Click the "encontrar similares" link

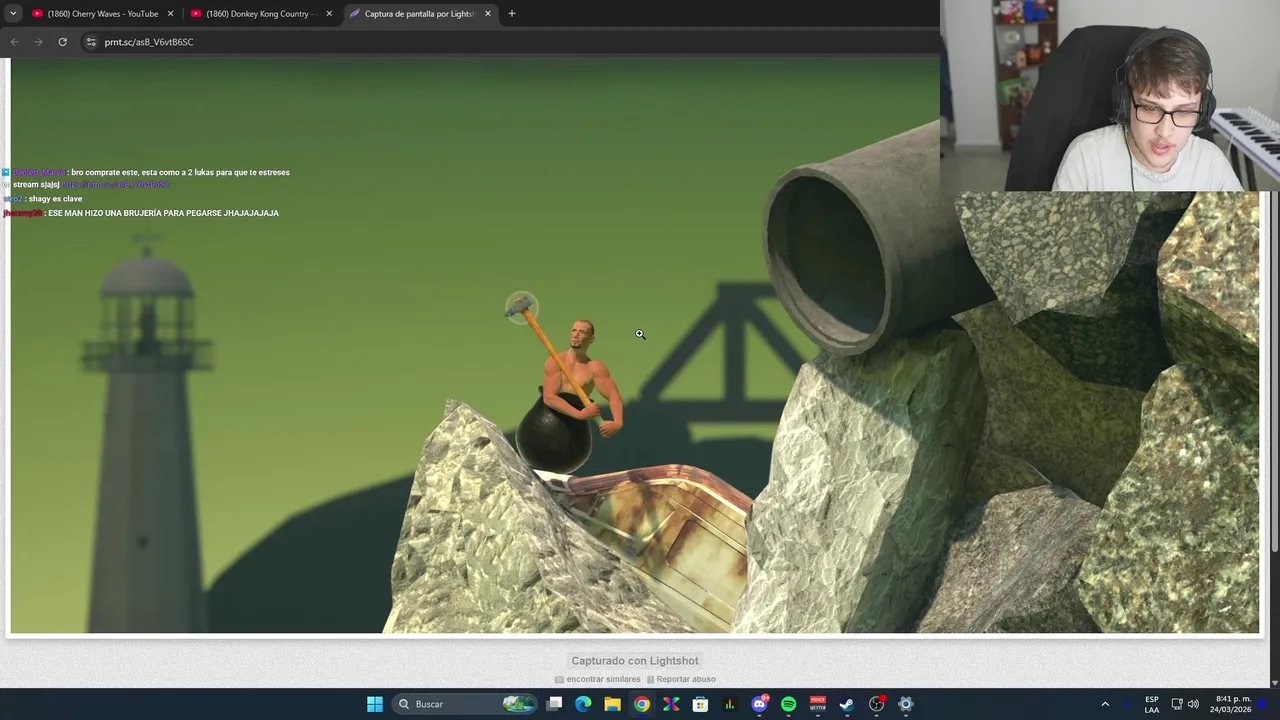coord(603,679)
